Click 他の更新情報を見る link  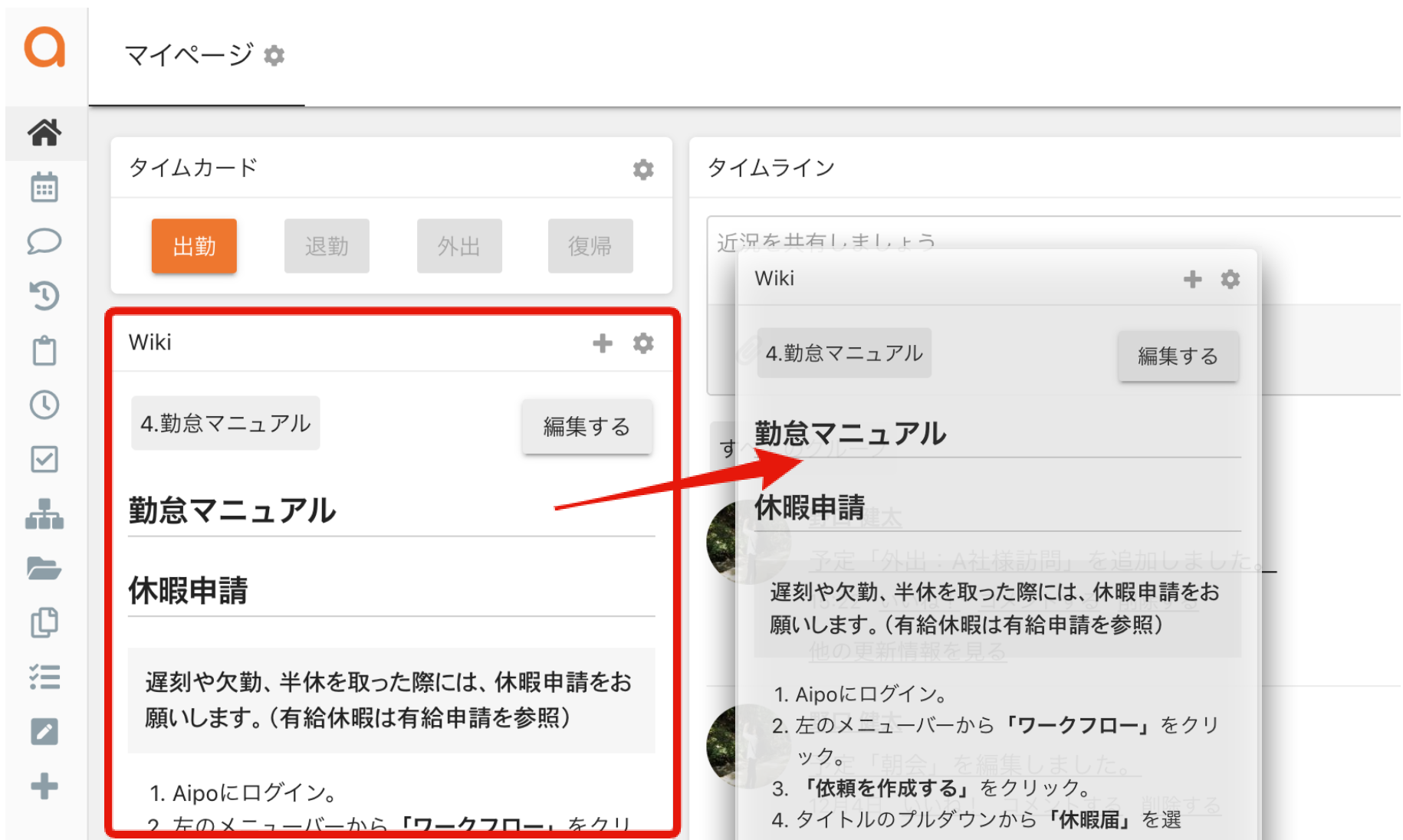pyautogui.click(x=907, y=651)
